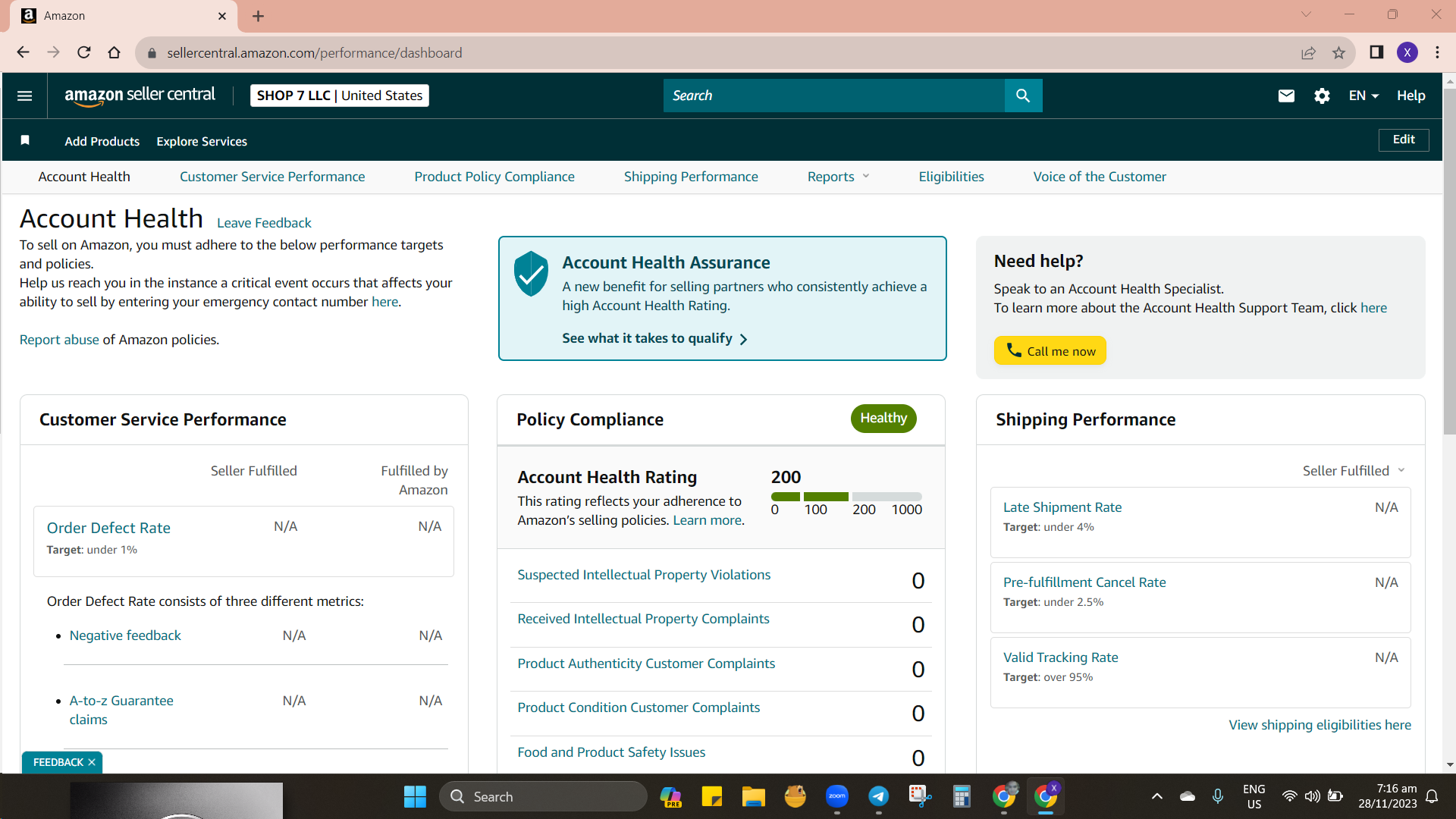Viewport: 1456px width, 819px height.
Task: Switch to Customer Service Performance tab
Action: tap(272, 177)
